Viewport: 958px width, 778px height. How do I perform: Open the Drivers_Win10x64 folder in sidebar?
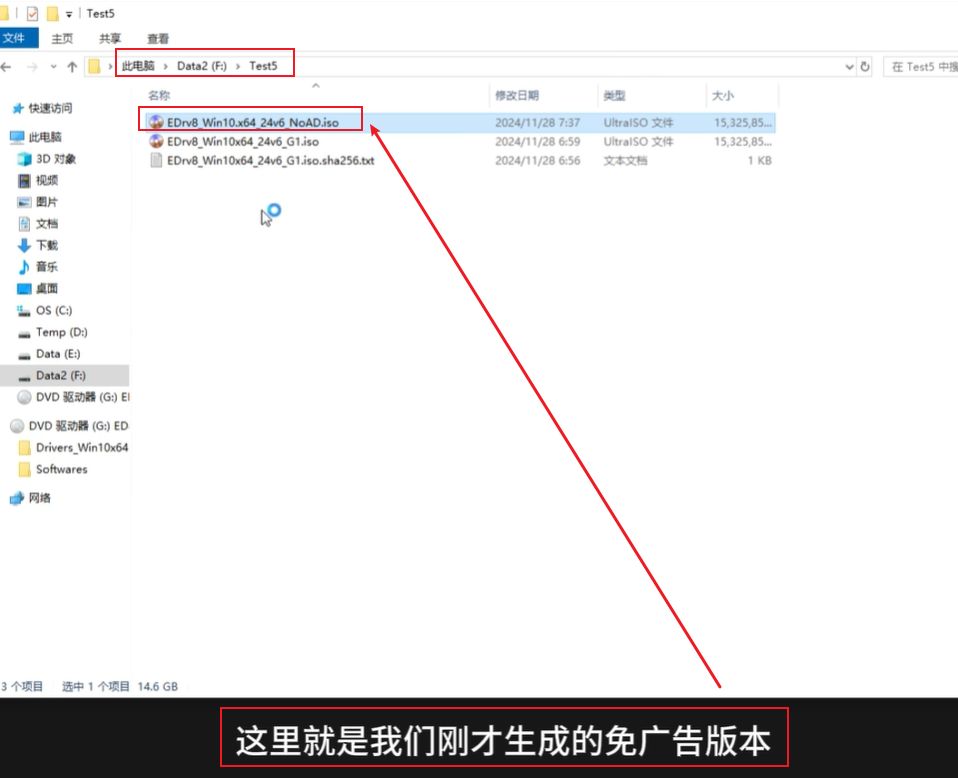click(x=81, y=448)
